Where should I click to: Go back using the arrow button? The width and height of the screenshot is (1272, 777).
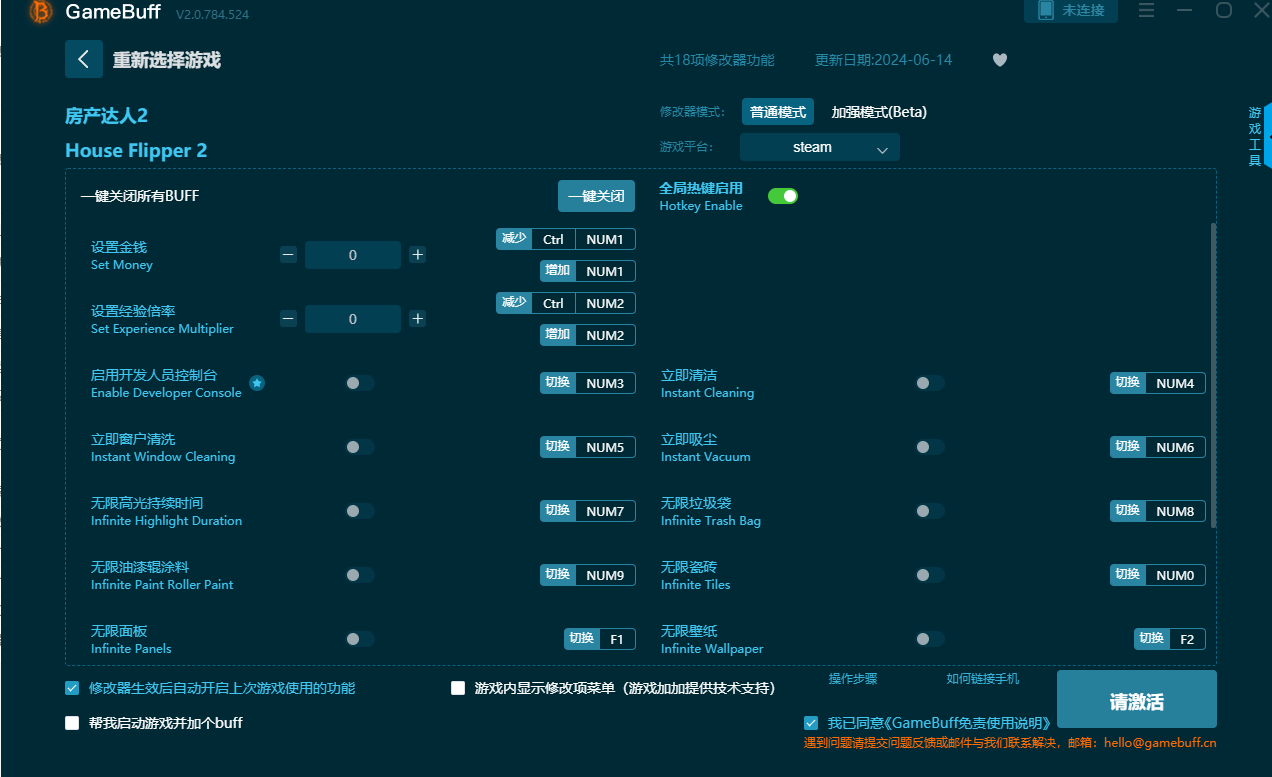[84, 59]
